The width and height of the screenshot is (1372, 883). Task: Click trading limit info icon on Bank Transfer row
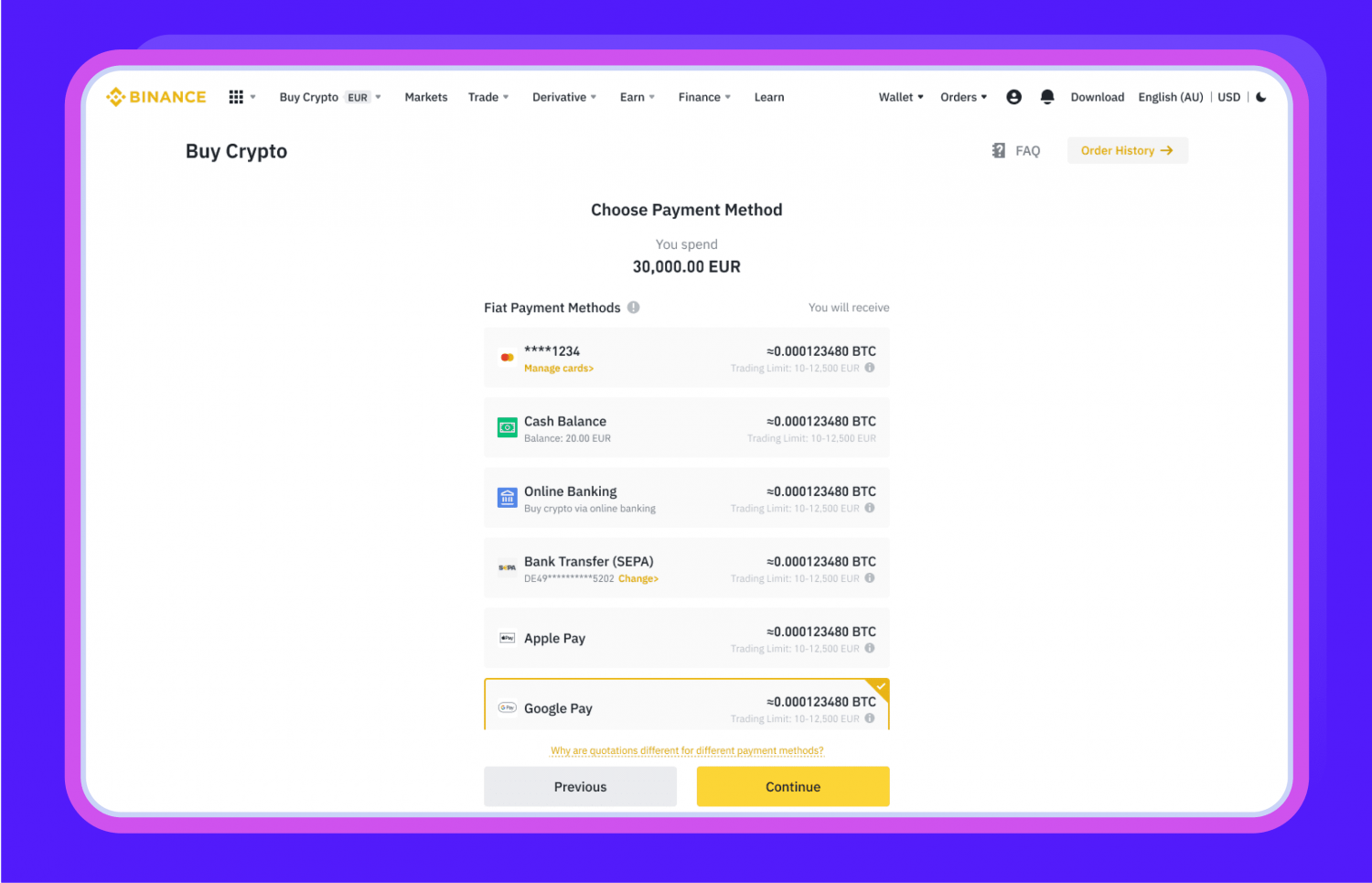870,578
